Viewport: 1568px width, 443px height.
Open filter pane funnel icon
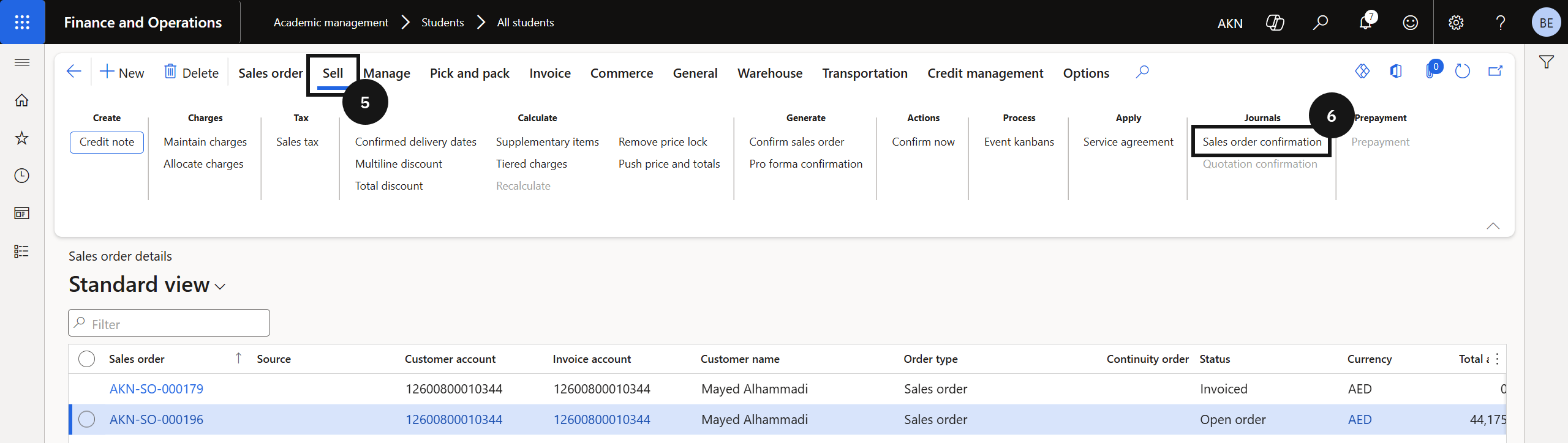tap(1547, 62)
